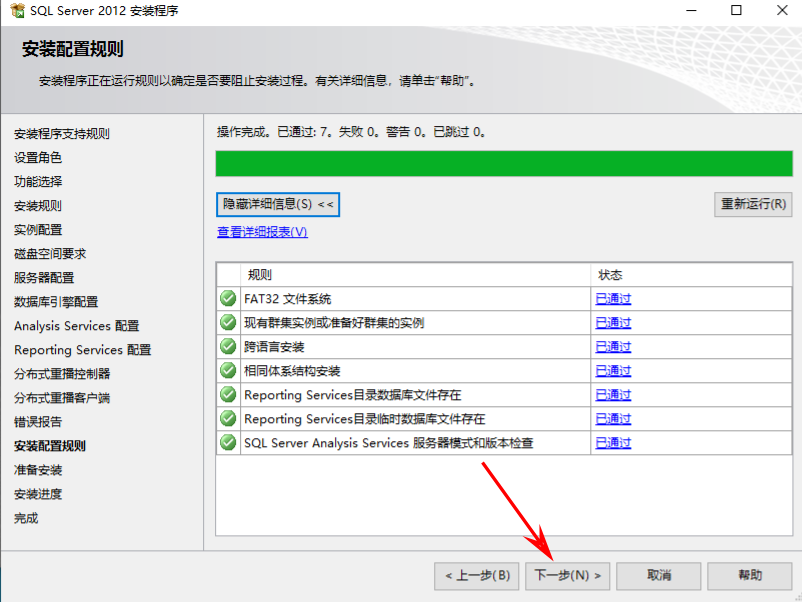Click rule text Reporting Services目录数据库文件存在
Screen dimensions: 802x602
point(352,395)
